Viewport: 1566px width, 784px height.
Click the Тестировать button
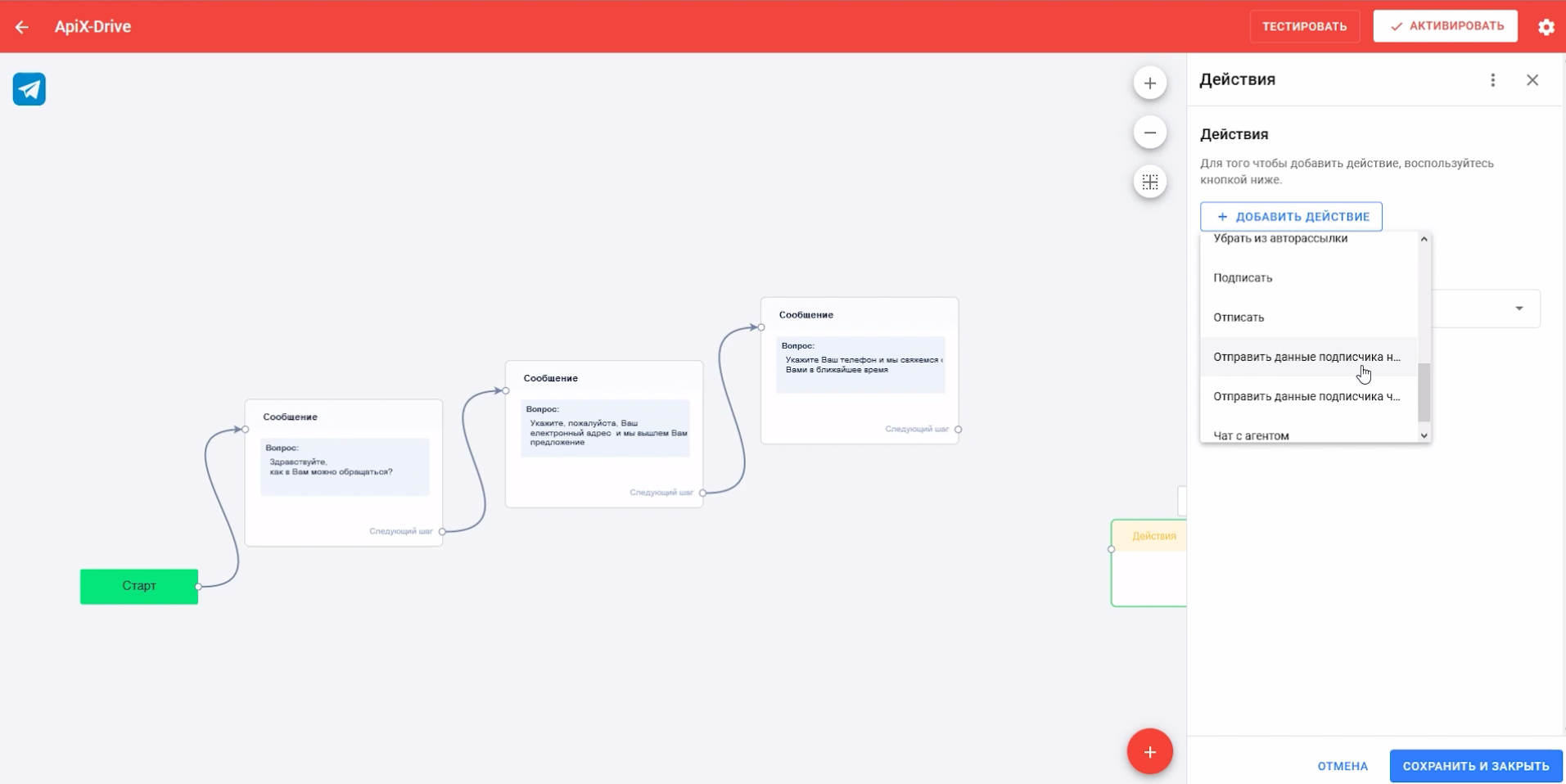[x=1304, y=27]
